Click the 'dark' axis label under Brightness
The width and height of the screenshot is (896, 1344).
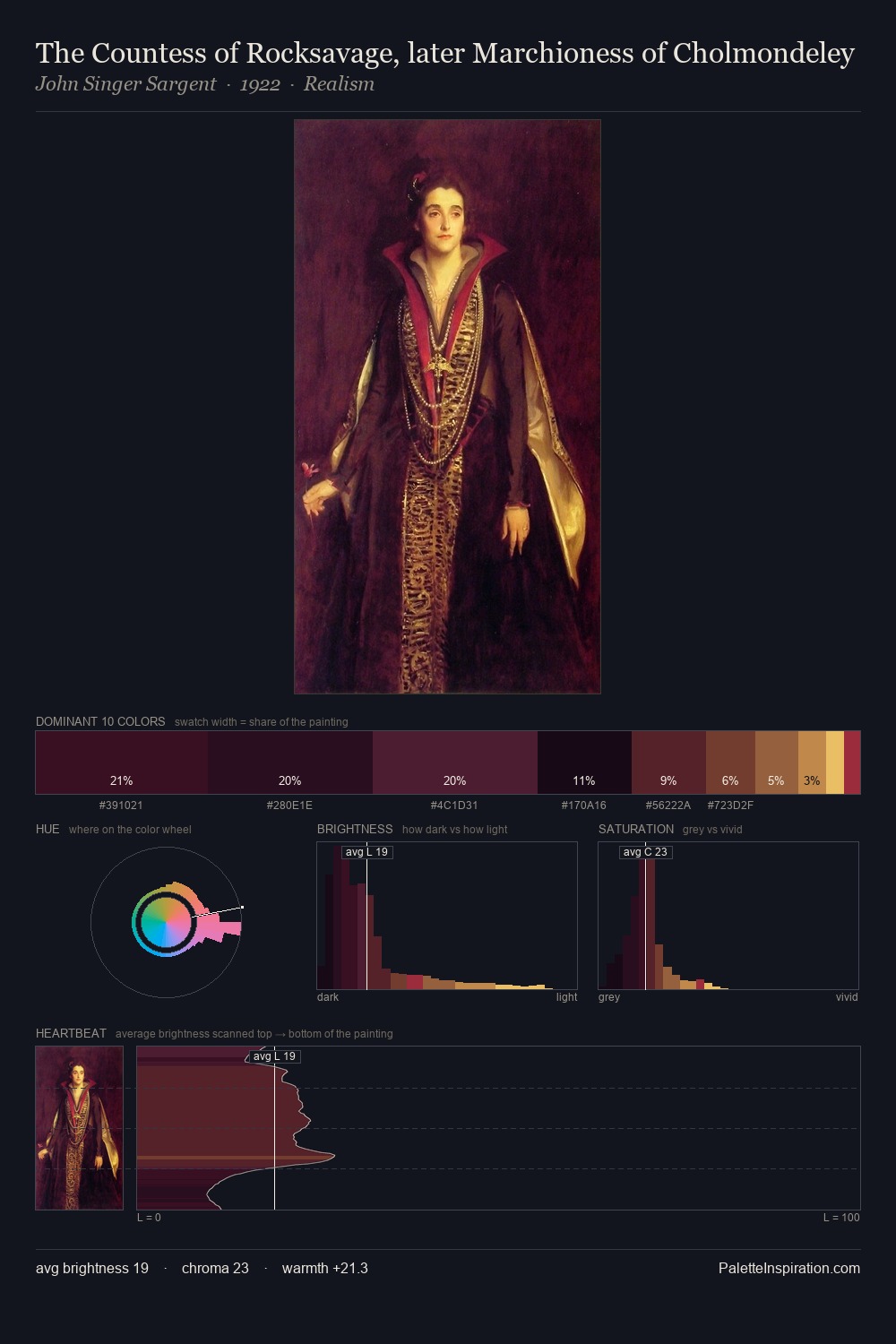click(x=328, y=996)
